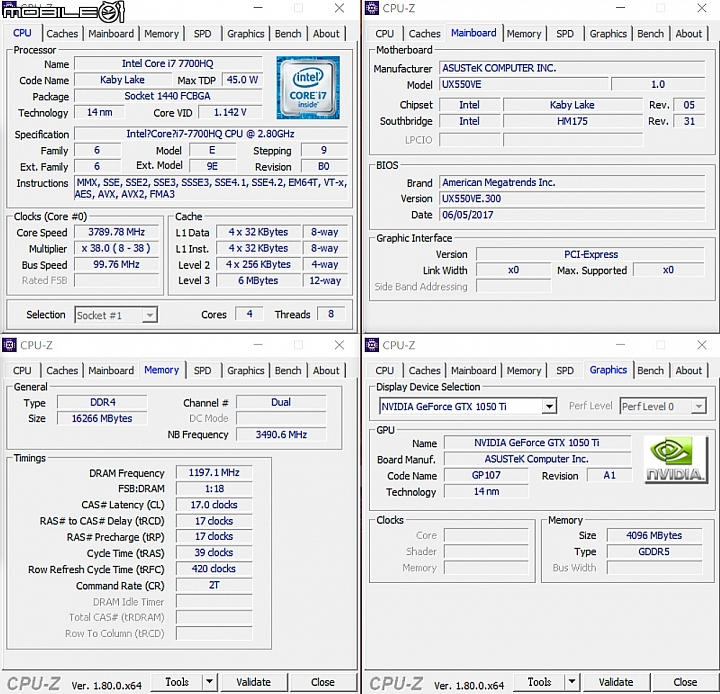Expand Tools arrow in the Graphics window

tap(572, 682)
